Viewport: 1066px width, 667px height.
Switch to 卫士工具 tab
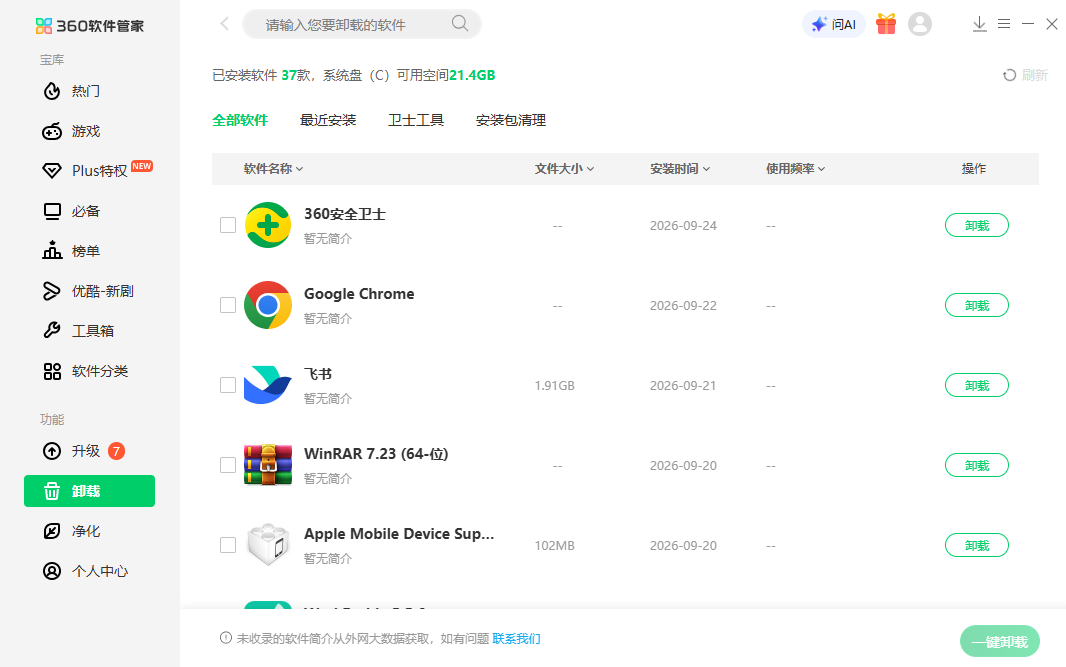tap(415, 120)
